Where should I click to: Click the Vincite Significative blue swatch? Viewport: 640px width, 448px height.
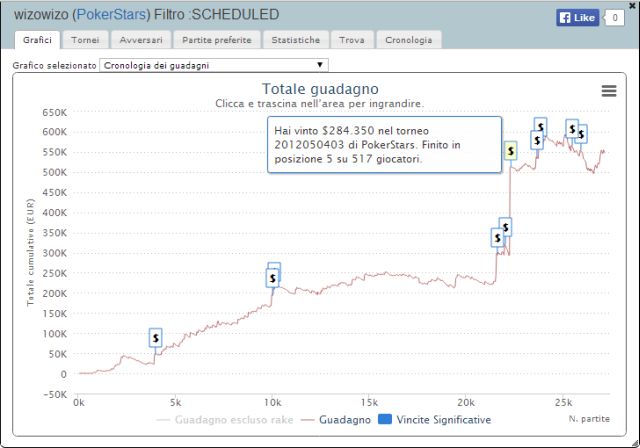click(385, 419)
